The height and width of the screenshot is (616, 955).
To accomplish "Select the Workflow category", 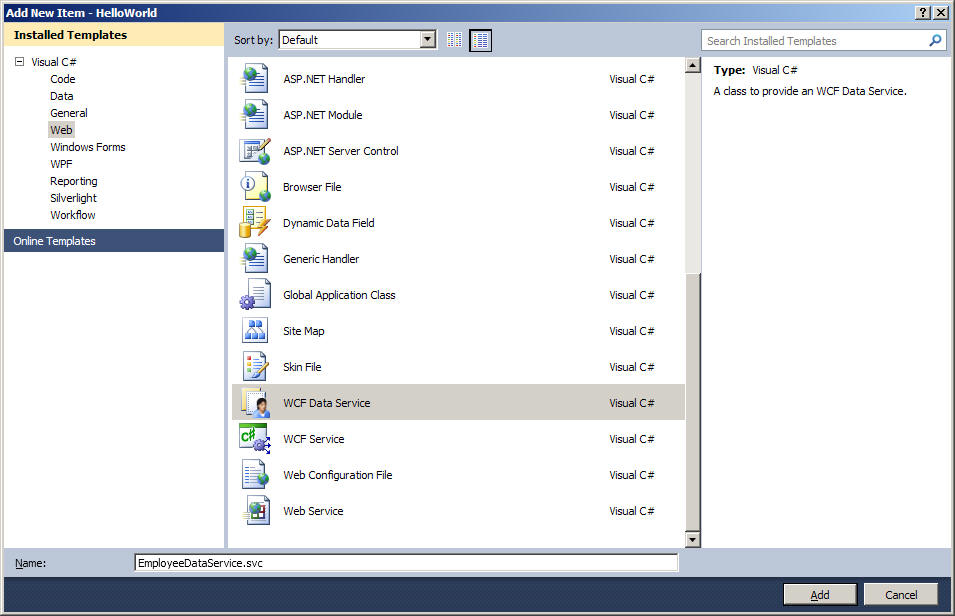I will [x=72, y=215].
